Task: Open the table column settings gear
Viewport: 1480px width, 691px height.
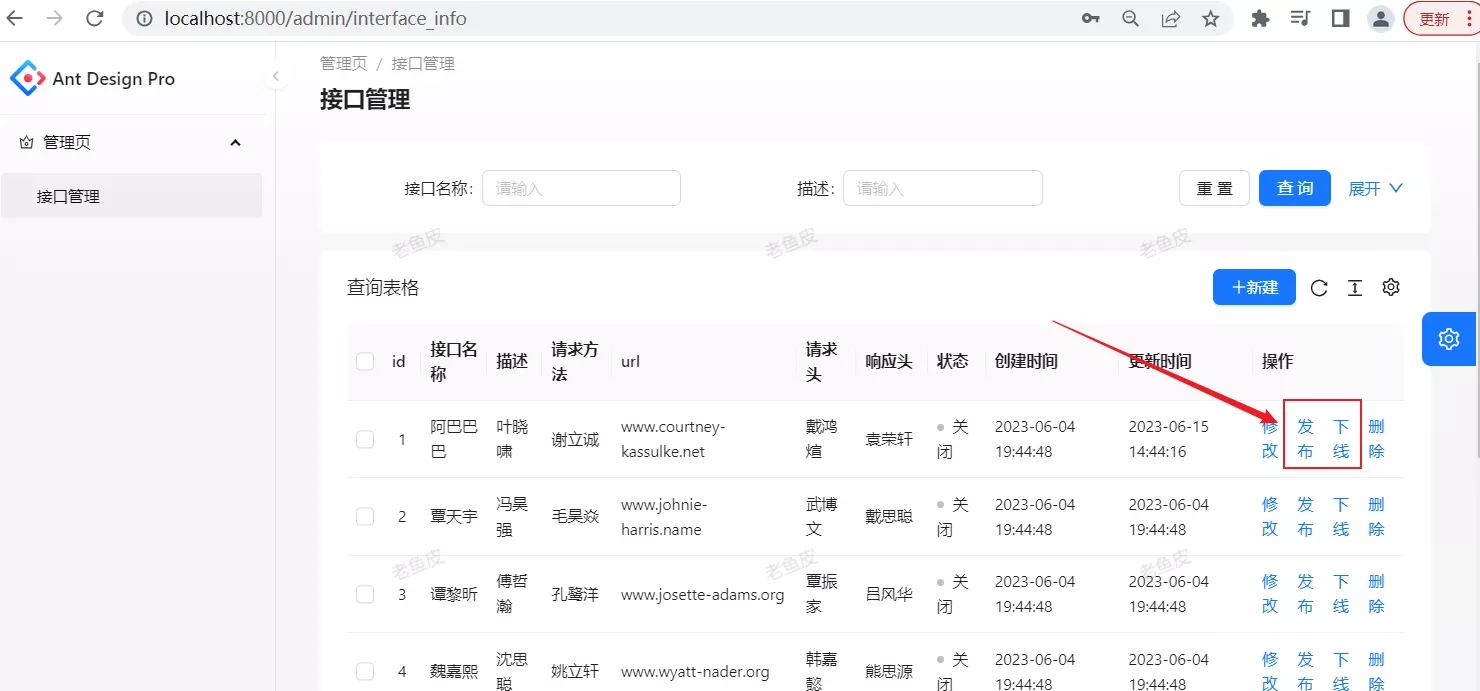Action: tap(1390, 288)
